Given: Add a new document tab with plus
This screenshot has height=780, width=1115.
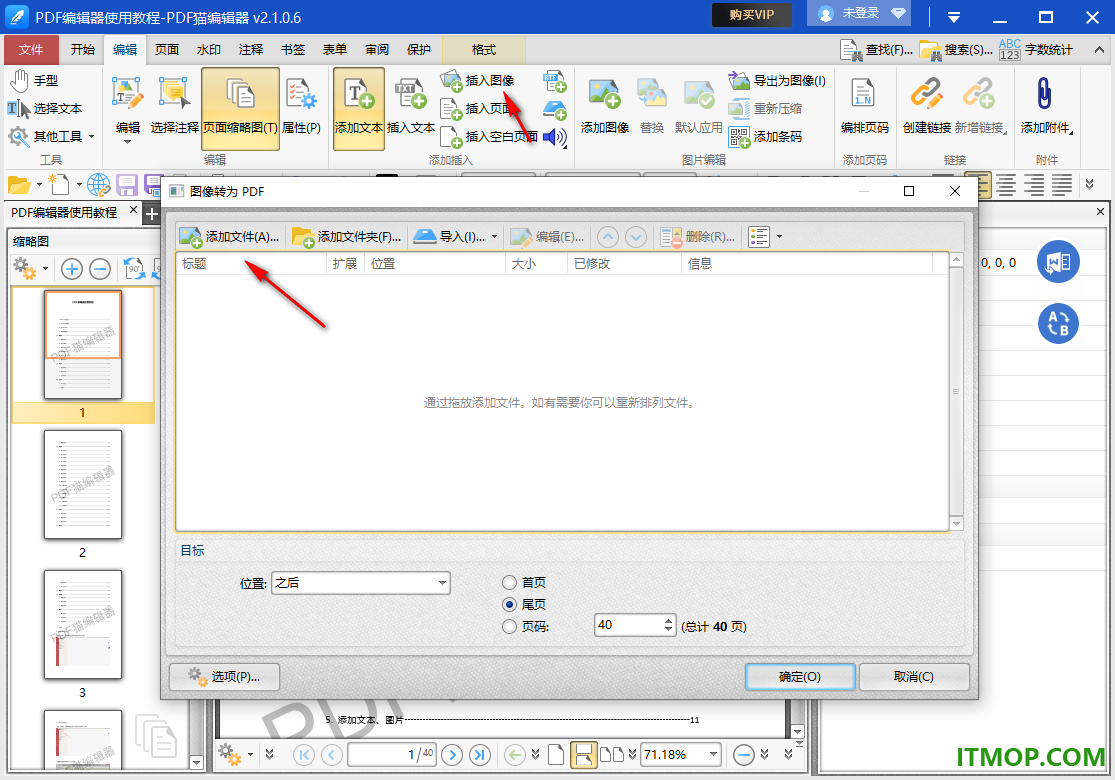Looking at the screenshot, I should point(151,213).
